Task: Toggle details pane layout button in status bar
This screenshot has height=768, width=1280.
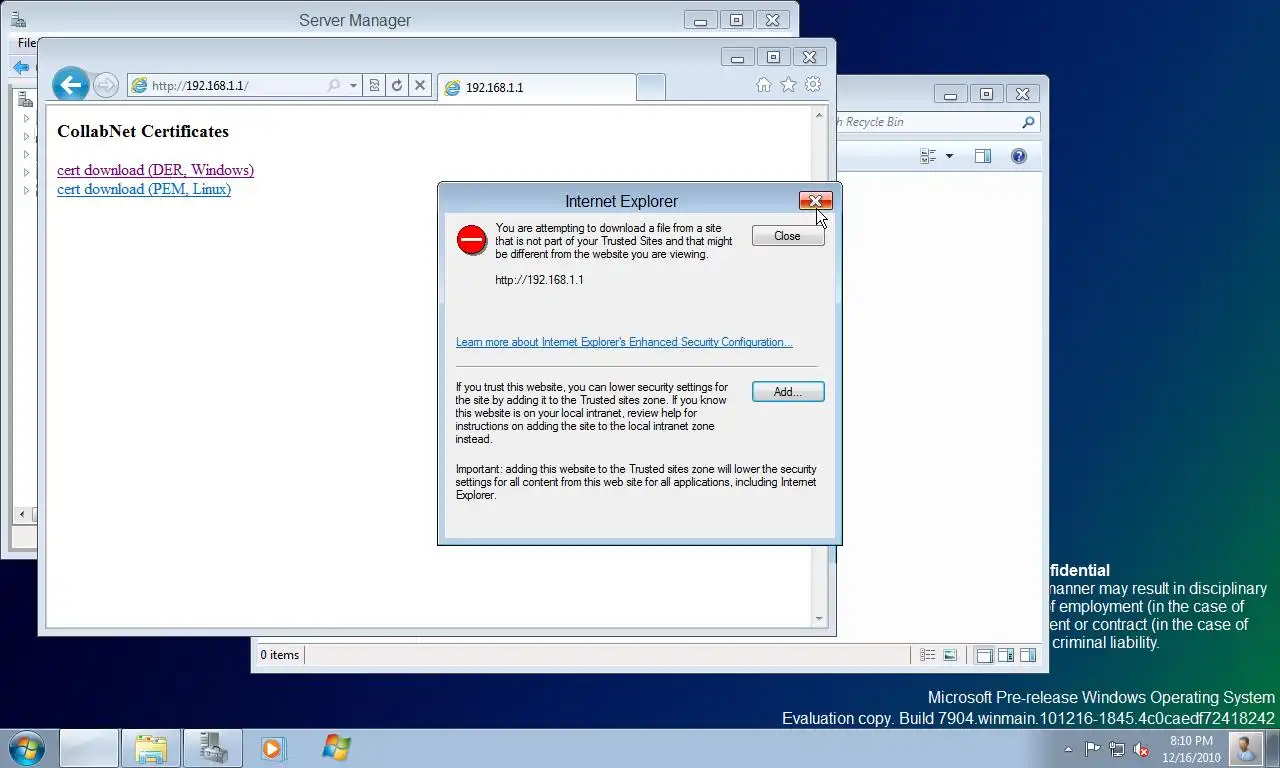Action: (x=1006, y=656)
